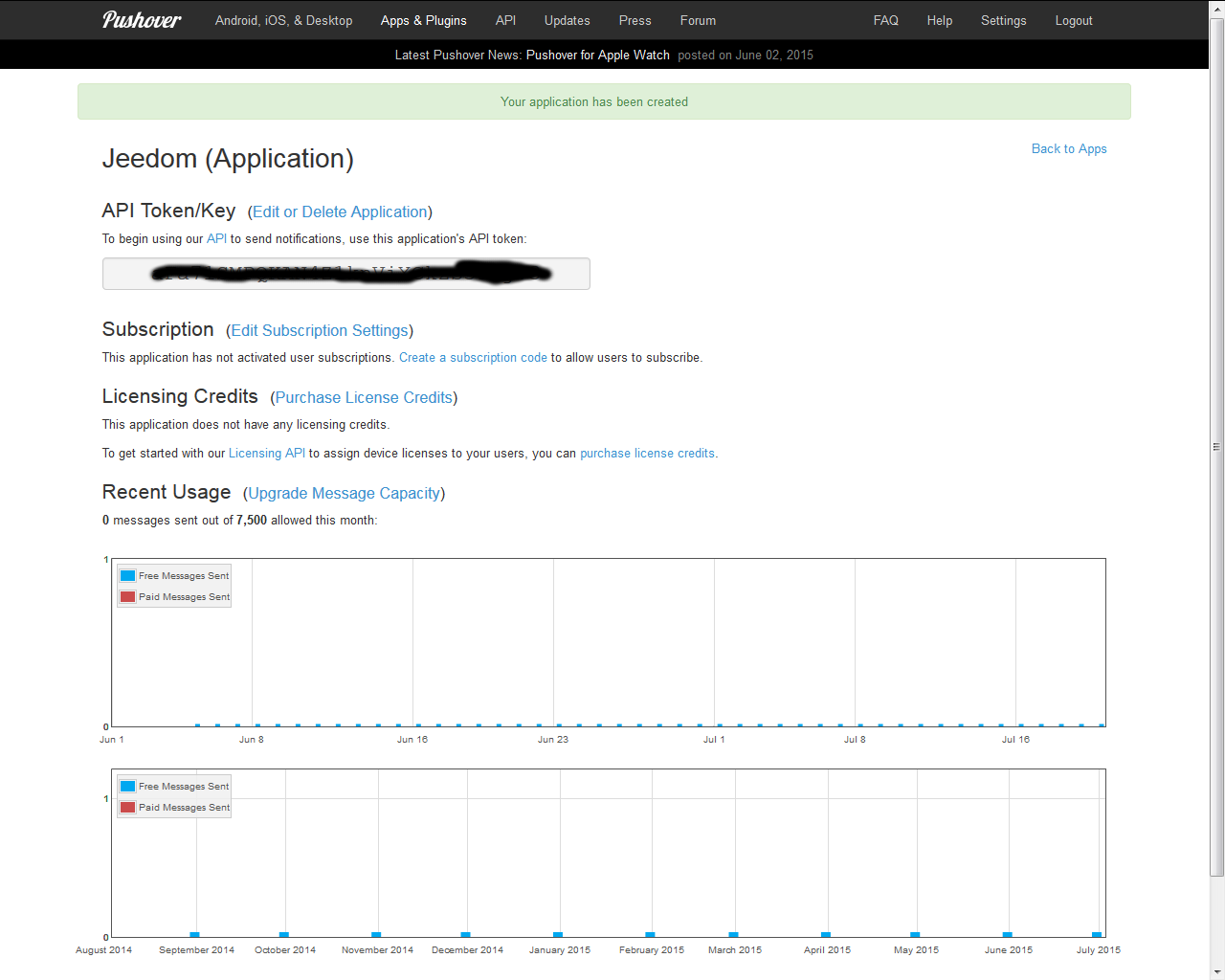This screenshot has width=1225, height=980.
Task: Click Edit or Delete Application link
Action: [340, 212]
